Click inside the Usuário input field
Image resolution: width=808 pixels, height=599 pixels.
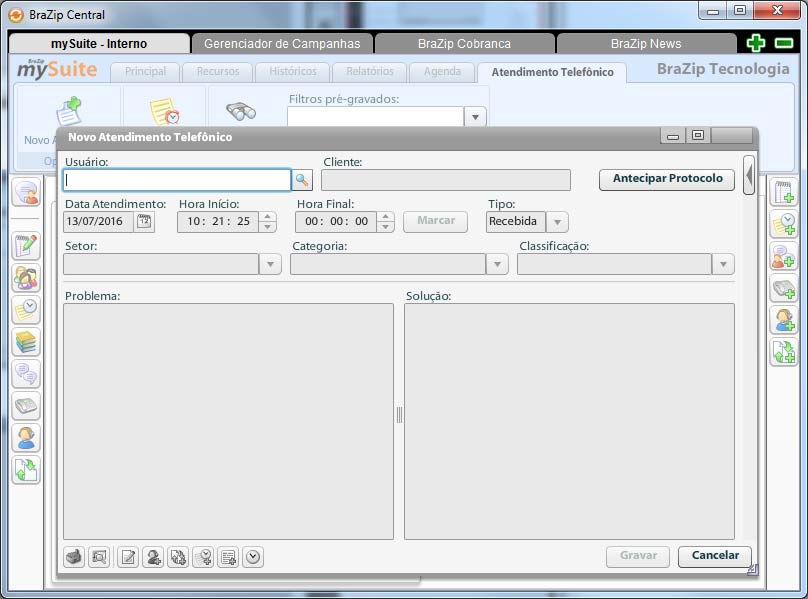tap(177, 180)
